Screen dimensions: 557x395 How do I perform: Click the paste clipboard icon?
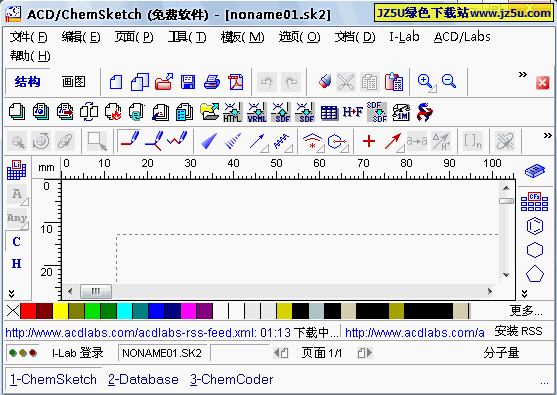[394, 82]
